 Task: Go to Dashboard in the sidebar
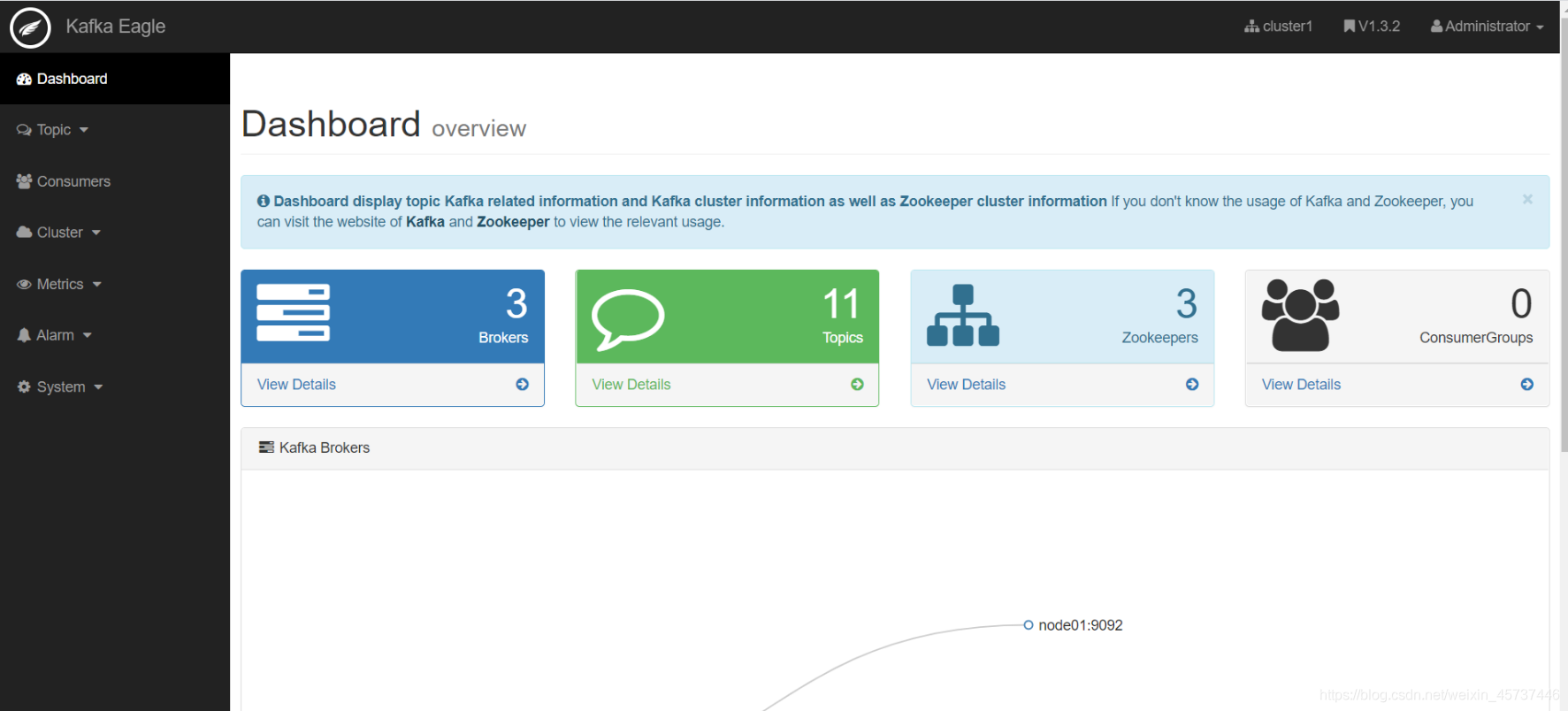(x=115, y=79)
